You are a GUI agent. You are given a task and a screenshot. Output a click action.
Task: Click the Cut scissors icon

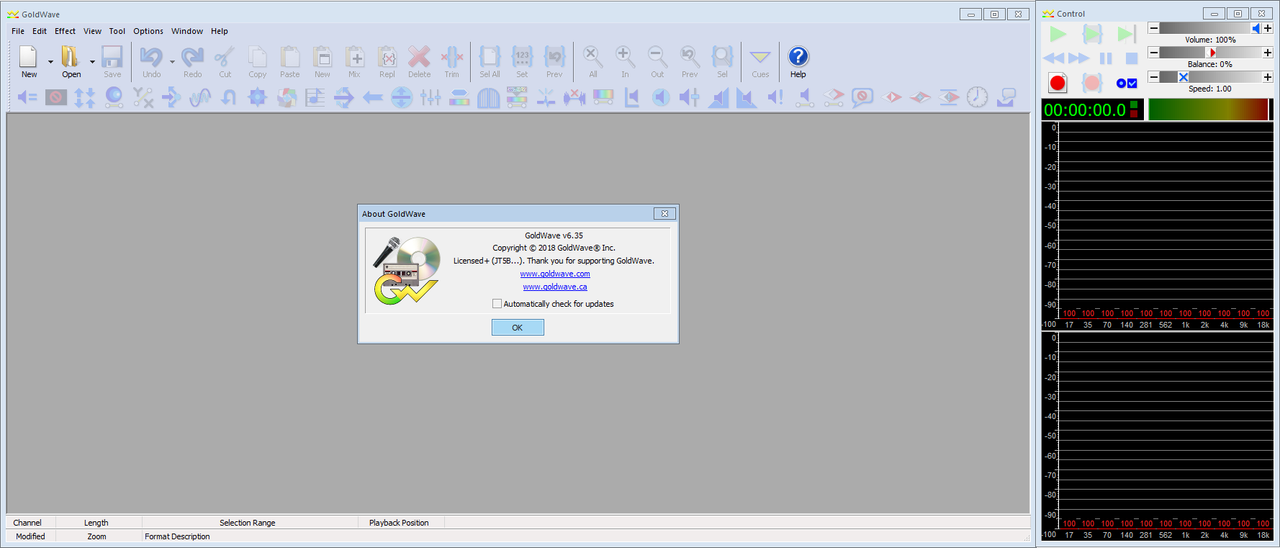tap(225, 56)
